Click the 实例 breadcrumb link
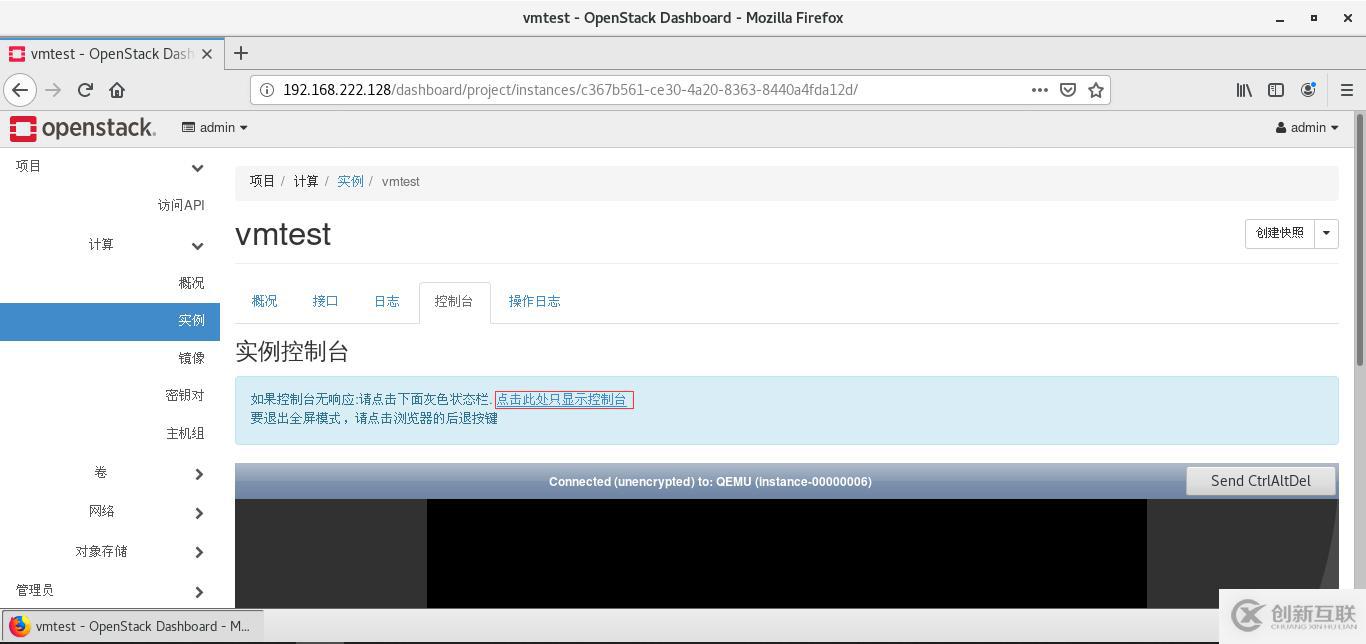This screenshot has width=1366, height=644. coord(350,181)
